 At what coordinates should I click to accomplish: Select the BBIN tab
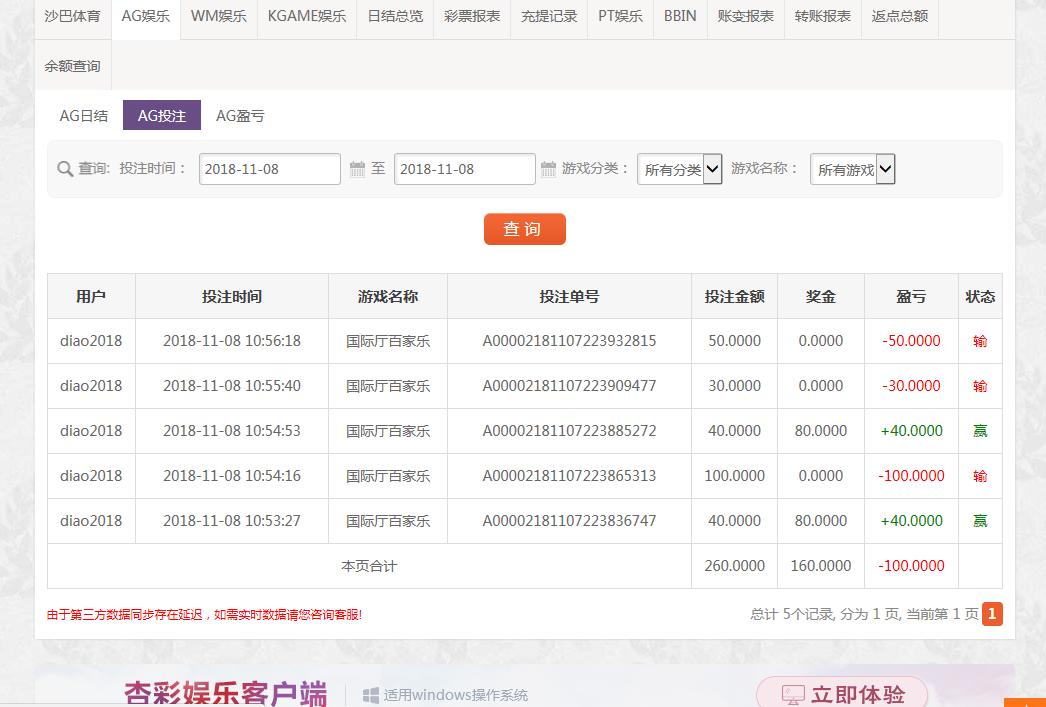(680, 16)
